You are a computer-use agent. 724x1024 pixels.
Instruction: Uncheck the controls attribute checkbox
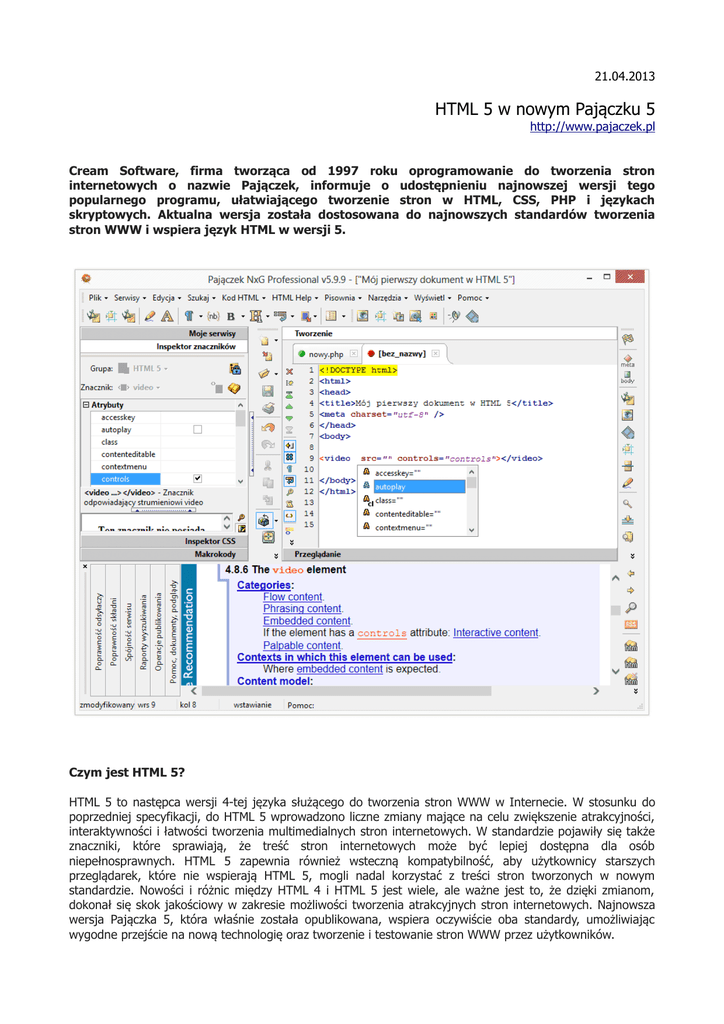(197, 479)
